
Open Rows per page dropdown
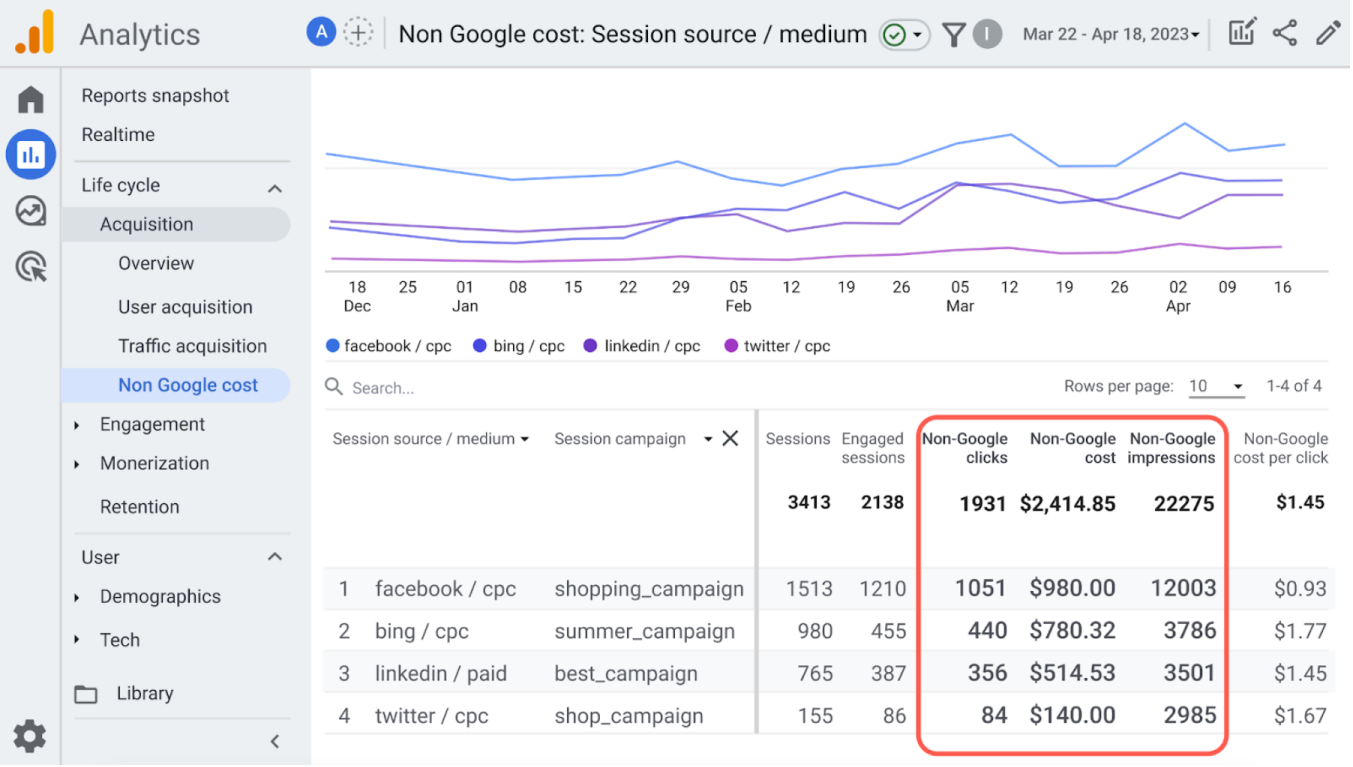1216,387
